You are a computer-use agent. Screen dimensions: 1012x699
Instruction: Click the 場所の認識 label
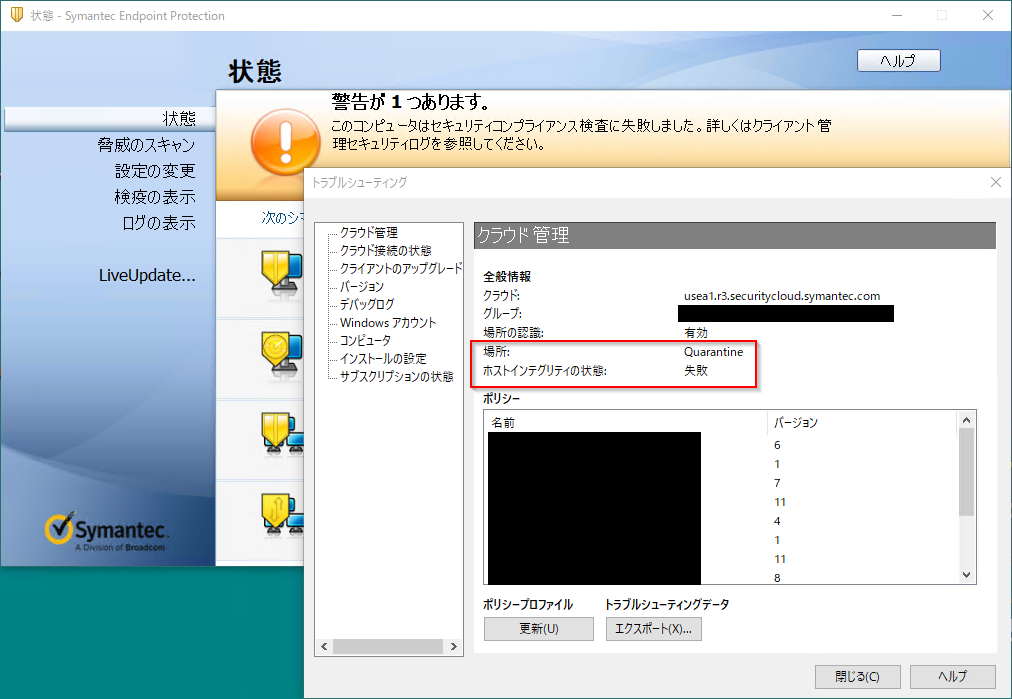click(x=513, y=332)
